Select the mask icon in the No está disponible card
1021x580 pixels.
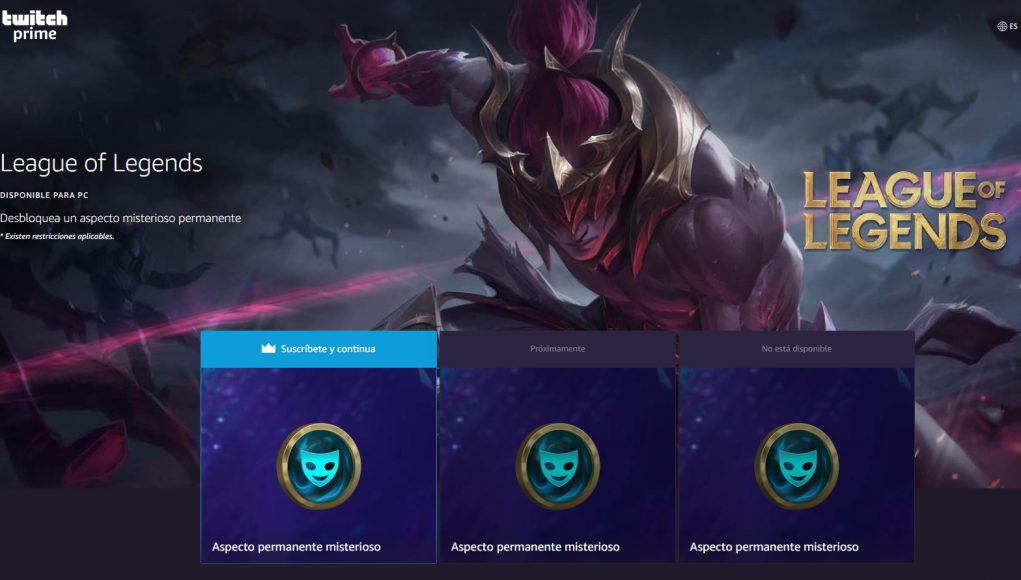point(797,466)
